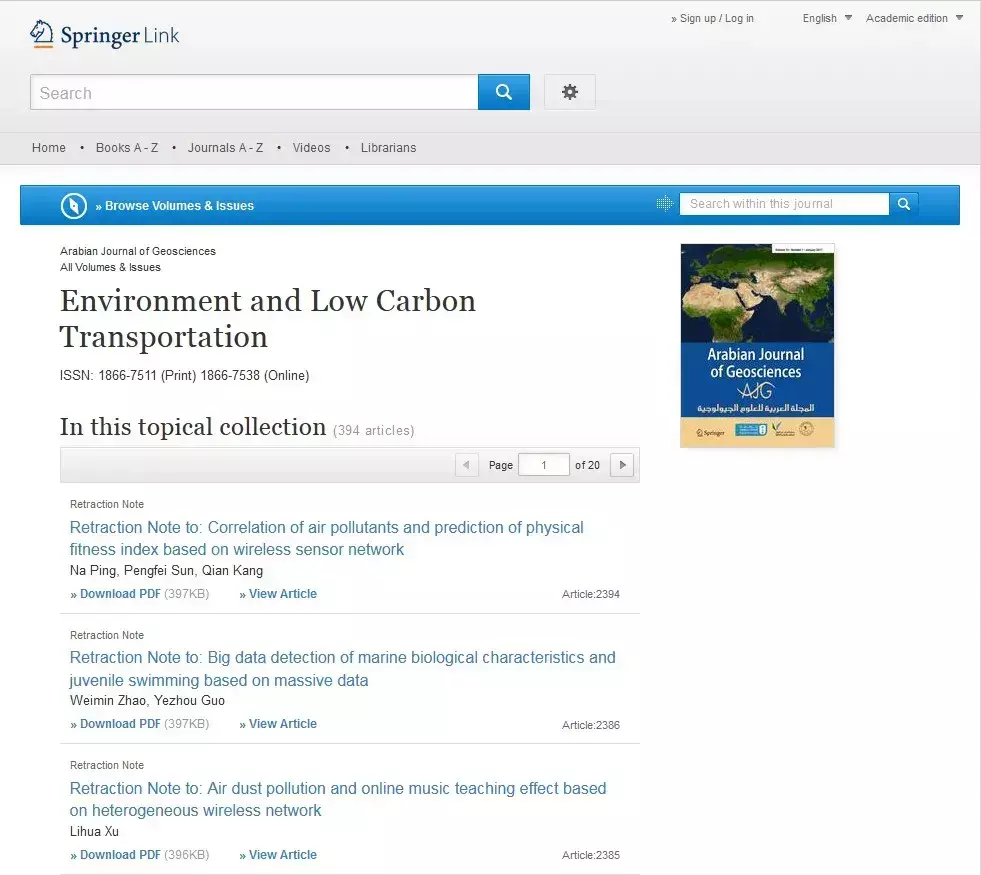
Task: Open the marine biological characteristics retraction title
Action: pos(342,669)
